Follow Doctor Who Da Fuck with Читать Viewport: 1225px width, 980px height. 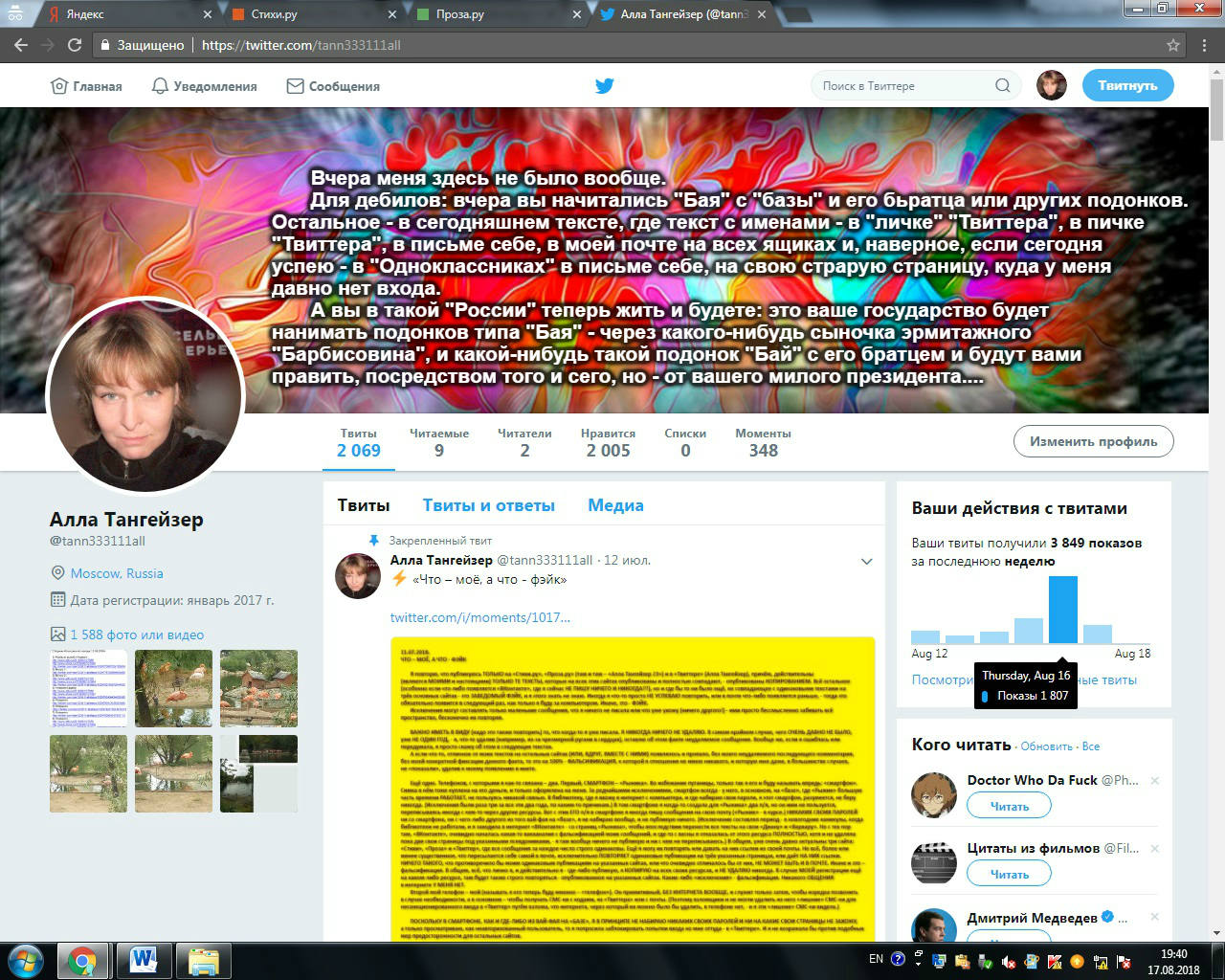(1009, 807)
